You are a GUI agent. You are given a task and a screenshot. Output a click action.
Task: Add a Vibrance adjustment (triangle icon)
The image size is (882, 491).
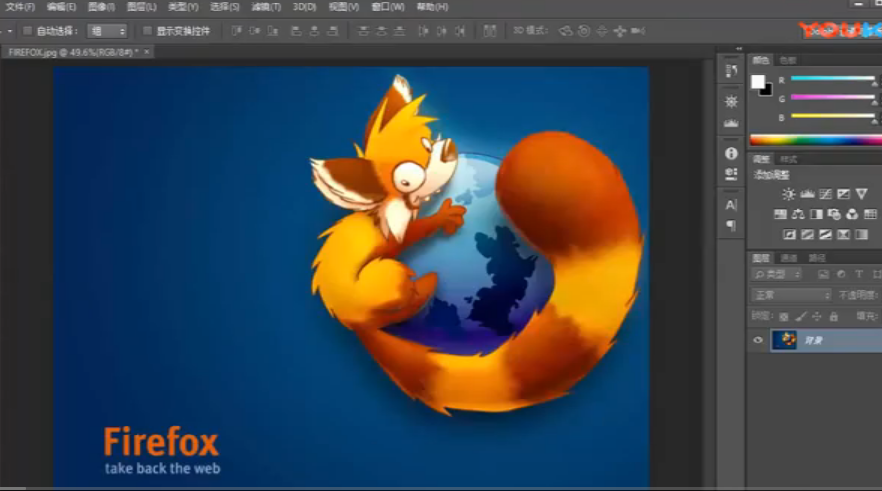coord(861,194)
